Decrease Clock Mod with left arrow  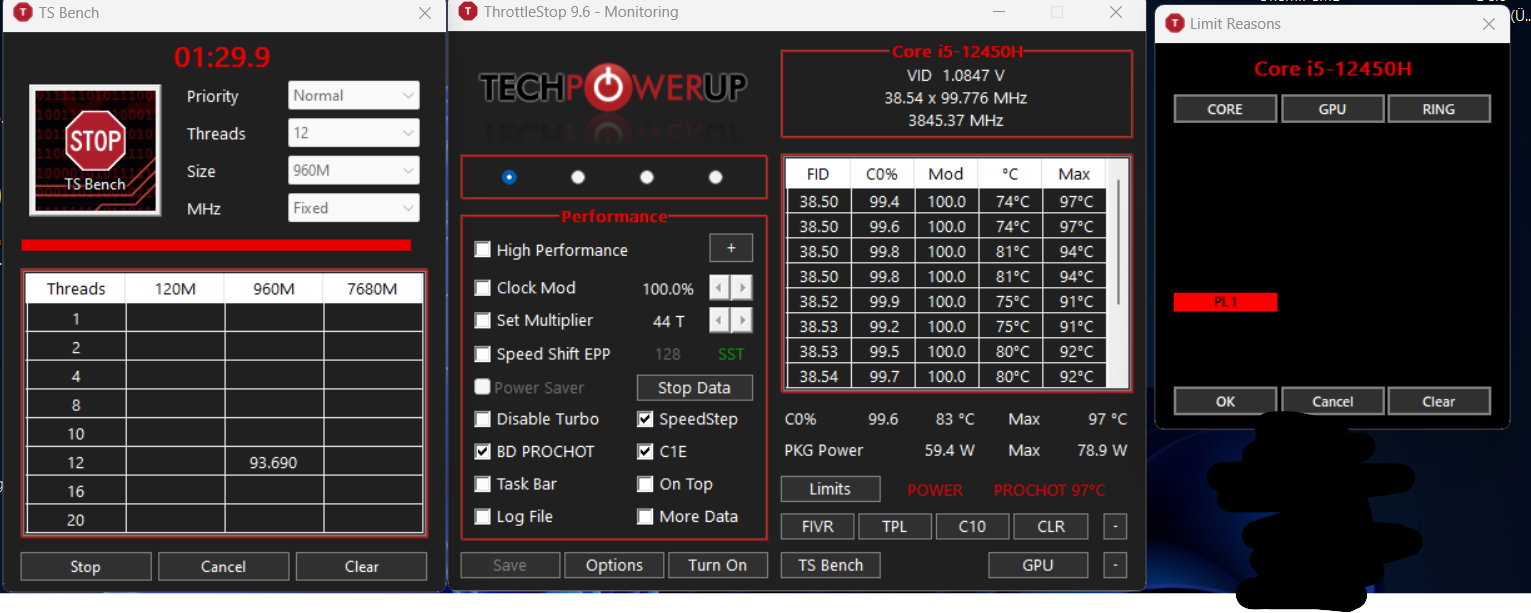(719, 289)
